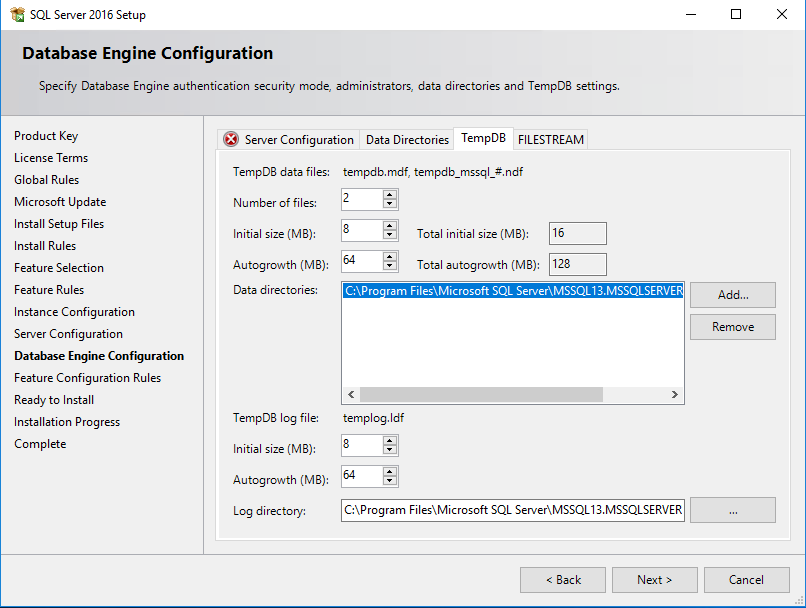Viewport: 806px width, 608px height.
Task: Decrease Number of files with down arrow
Action: (x=390, y=204)
